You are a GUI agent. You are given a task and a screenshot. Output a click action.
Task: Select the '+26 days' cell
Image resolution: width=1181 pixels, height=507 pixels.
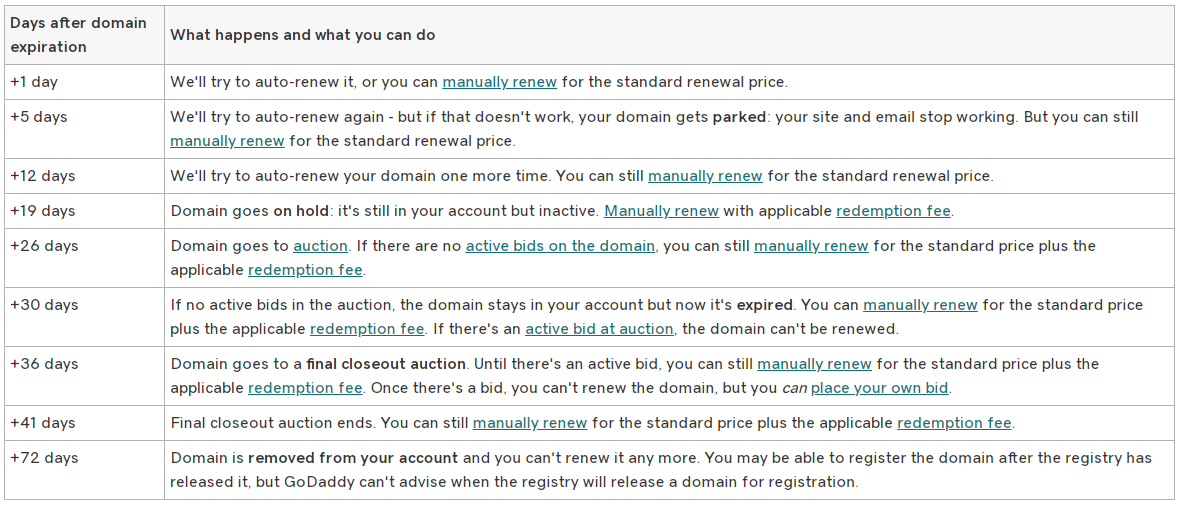84,258
